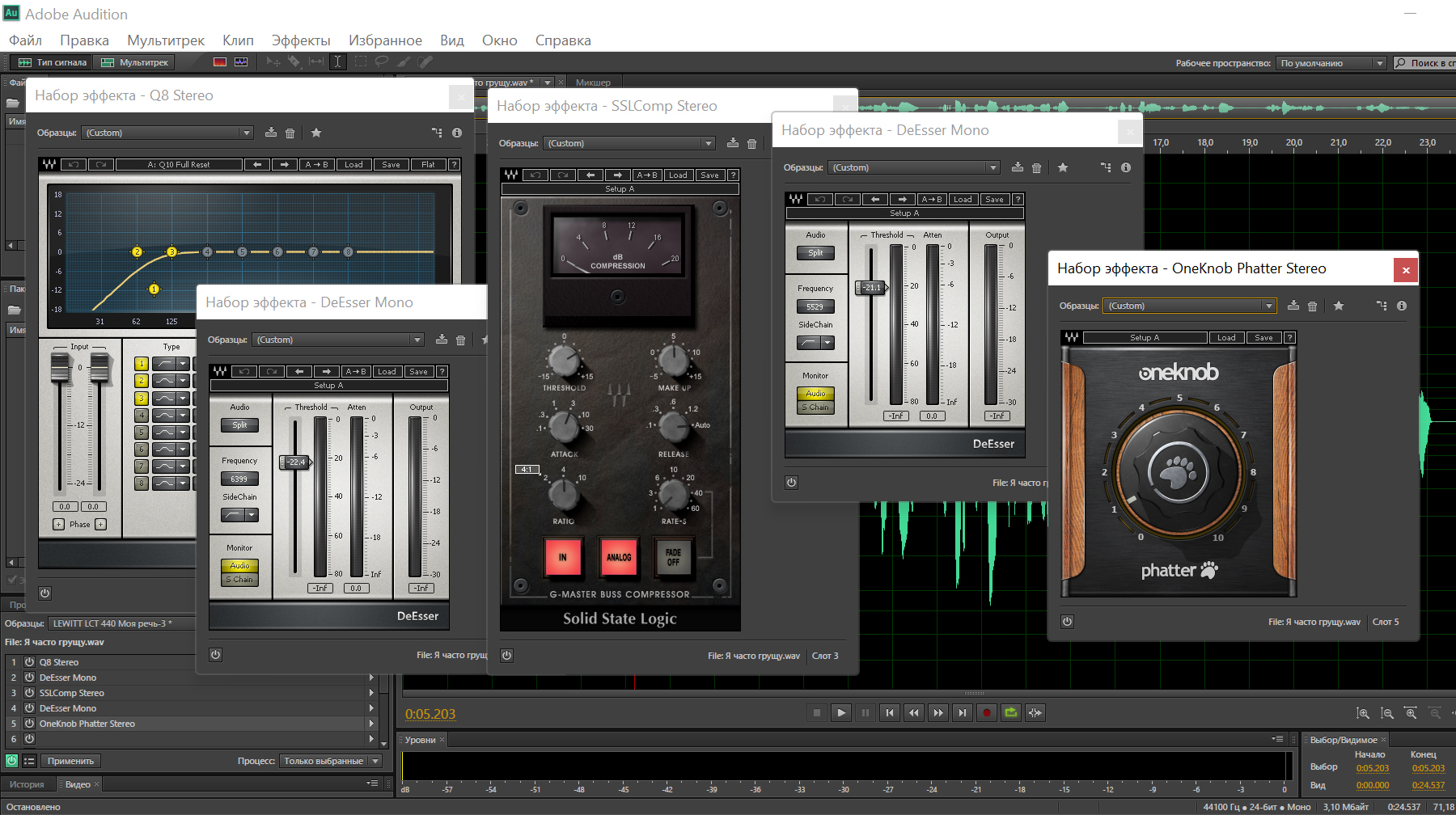Fast forward in transport controls
1456x815 pixels.
pyautogui.click(x=938, y=712)
